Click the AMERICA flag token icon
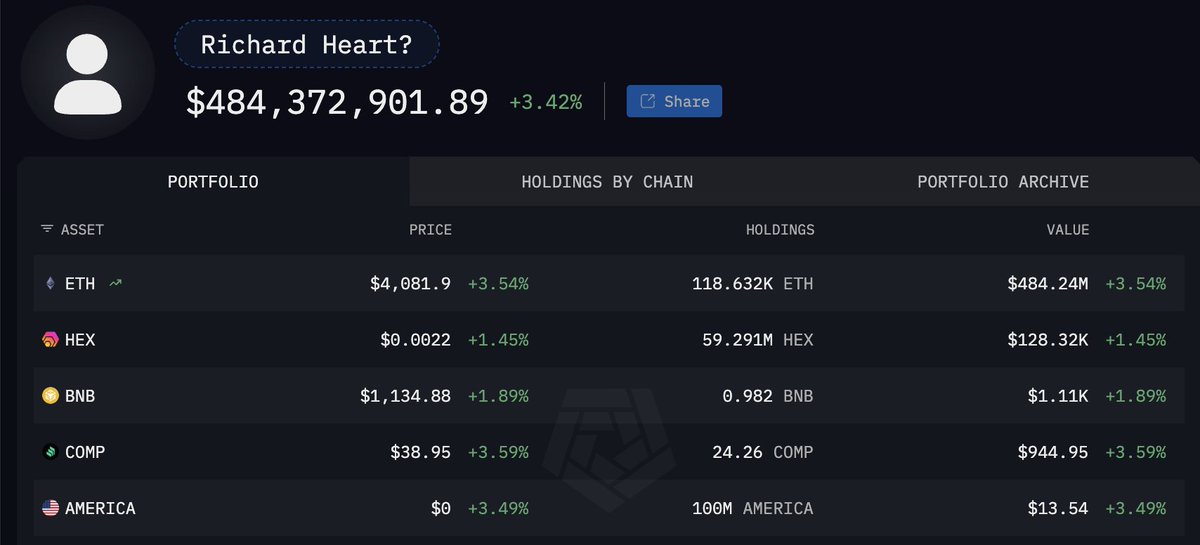The height and width of the screenshot is (545, 1200). (50, 508)
